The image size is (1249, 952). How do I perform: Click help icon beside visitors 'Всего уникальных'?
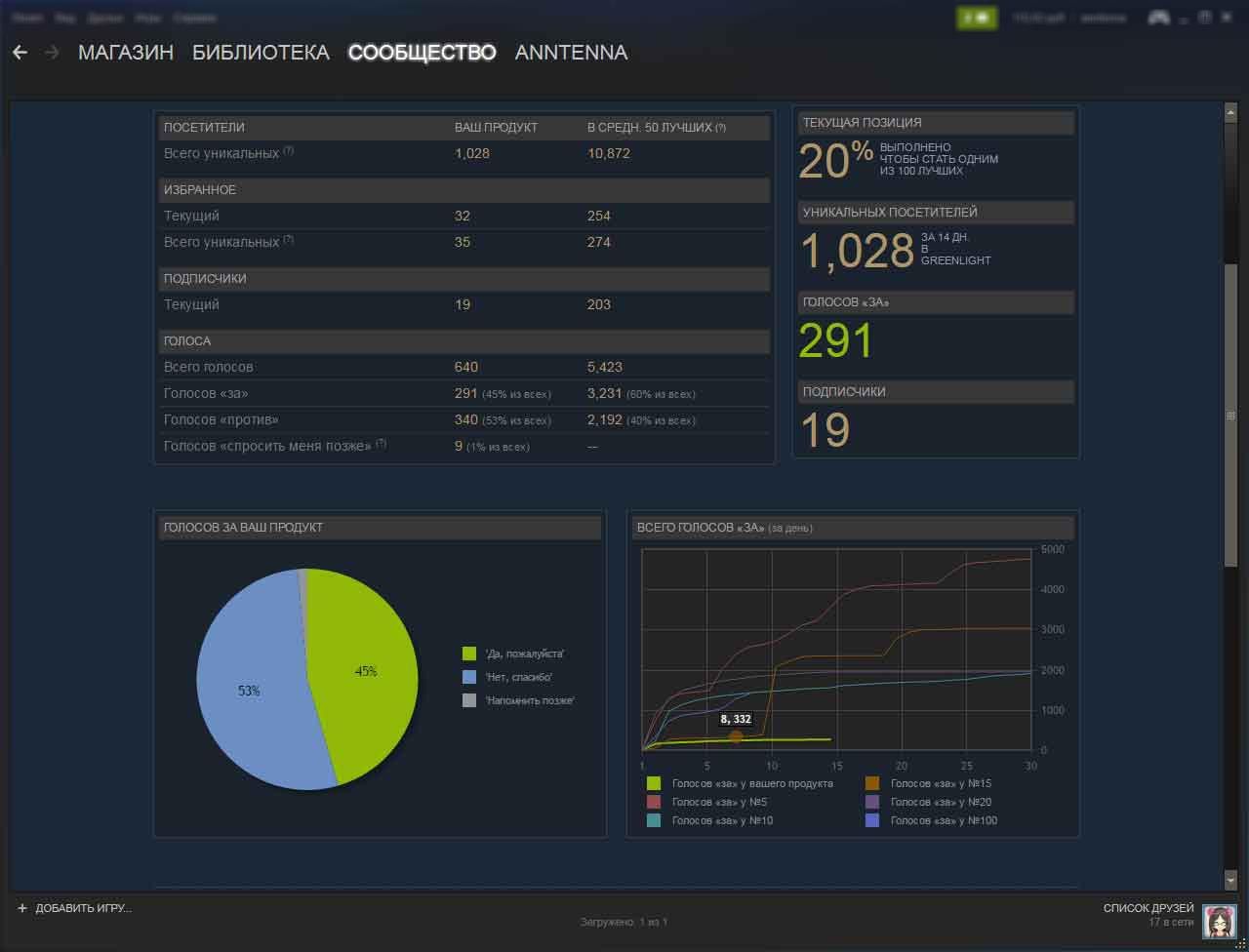tap(289, 152)
